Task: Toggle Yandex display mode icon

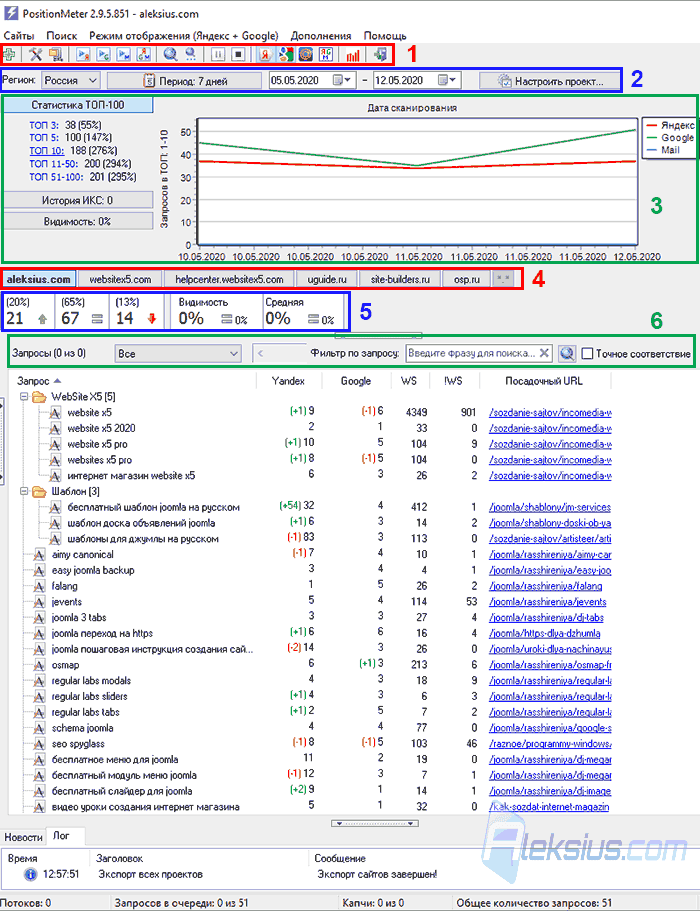Action: pyautogui.click(x=265, y=55)
